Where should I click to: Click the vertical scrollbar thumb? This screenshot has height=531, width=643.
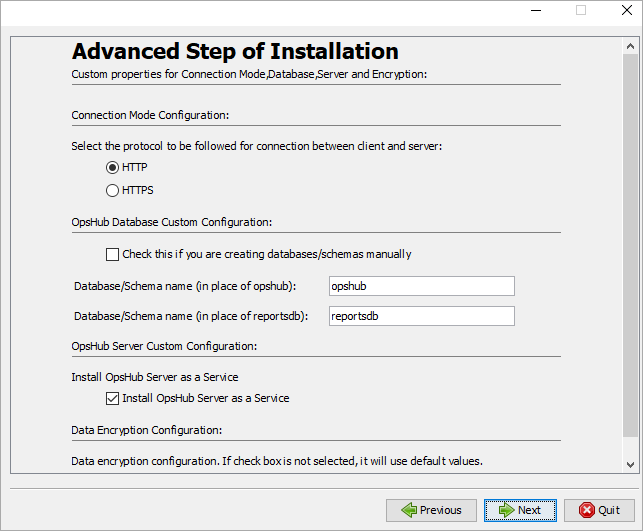(629, 240)
